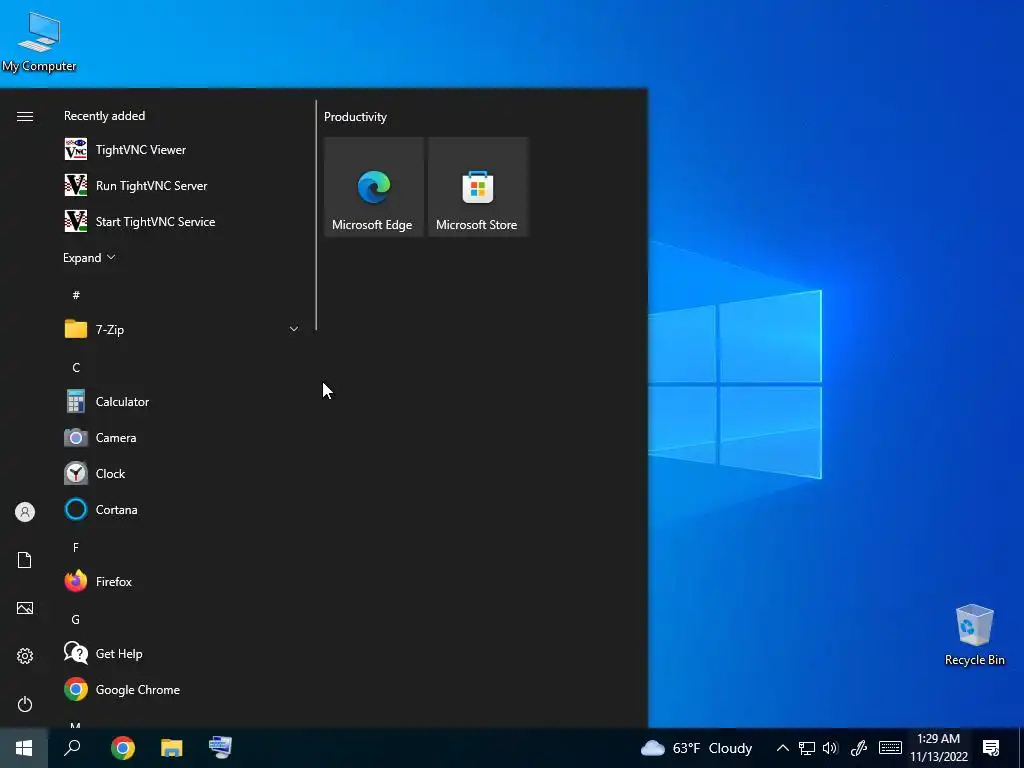Click the 'F' letter header in app list
The image size is (1024, 768).
tap(76, 547)
